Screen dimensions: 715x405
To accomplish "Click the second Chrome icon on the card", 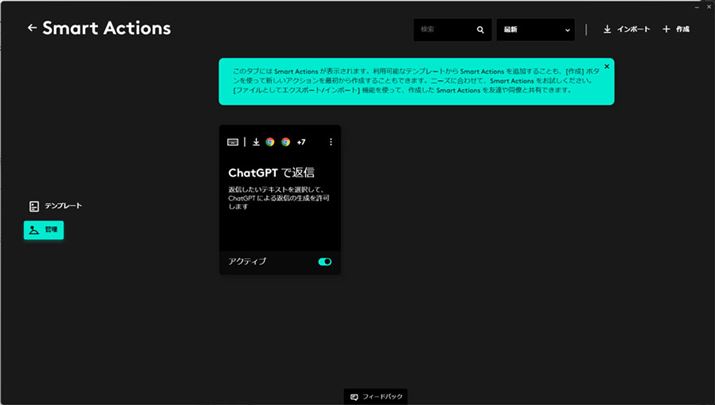I will pos(285,142).
